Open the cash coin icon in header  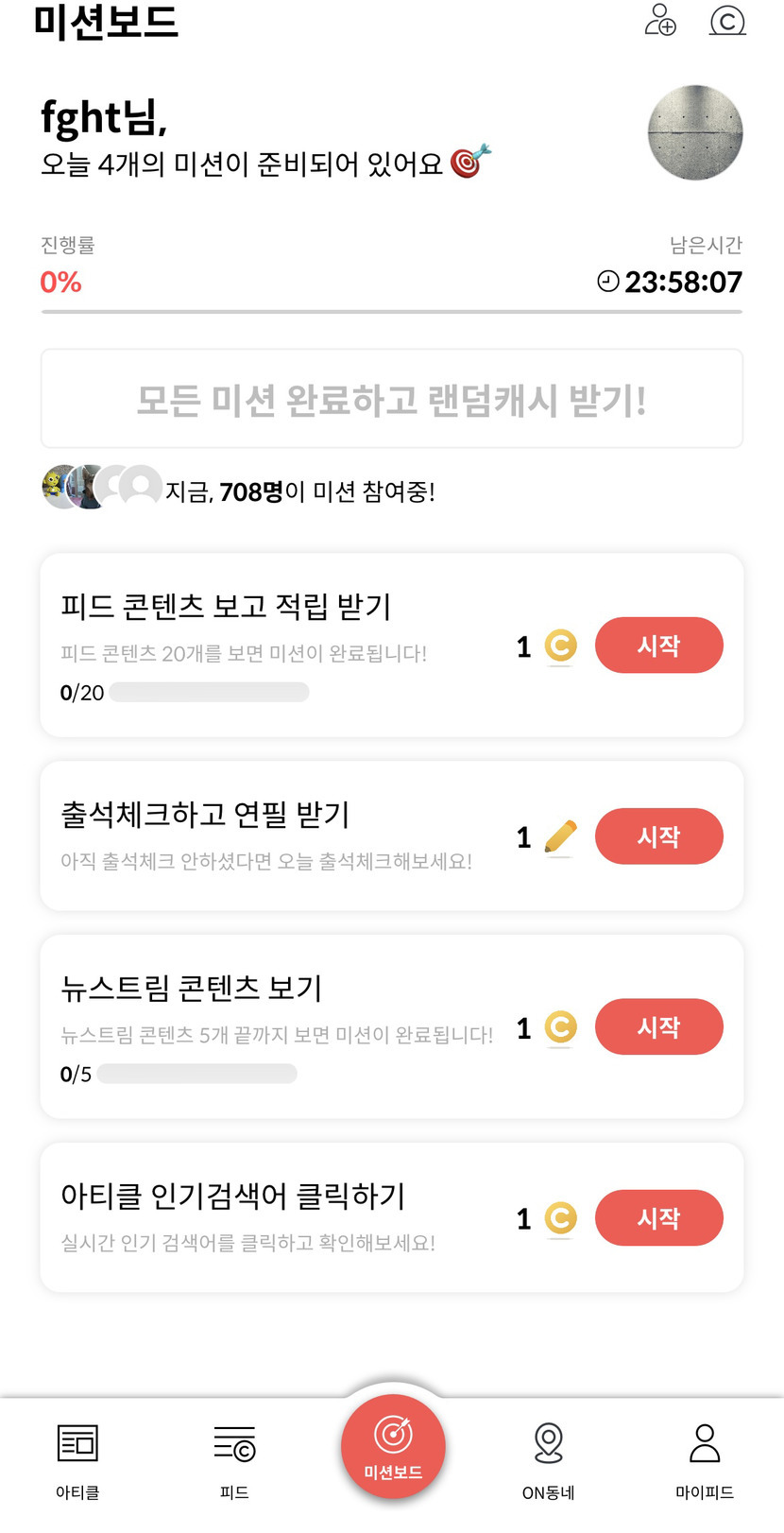[727, 20]
